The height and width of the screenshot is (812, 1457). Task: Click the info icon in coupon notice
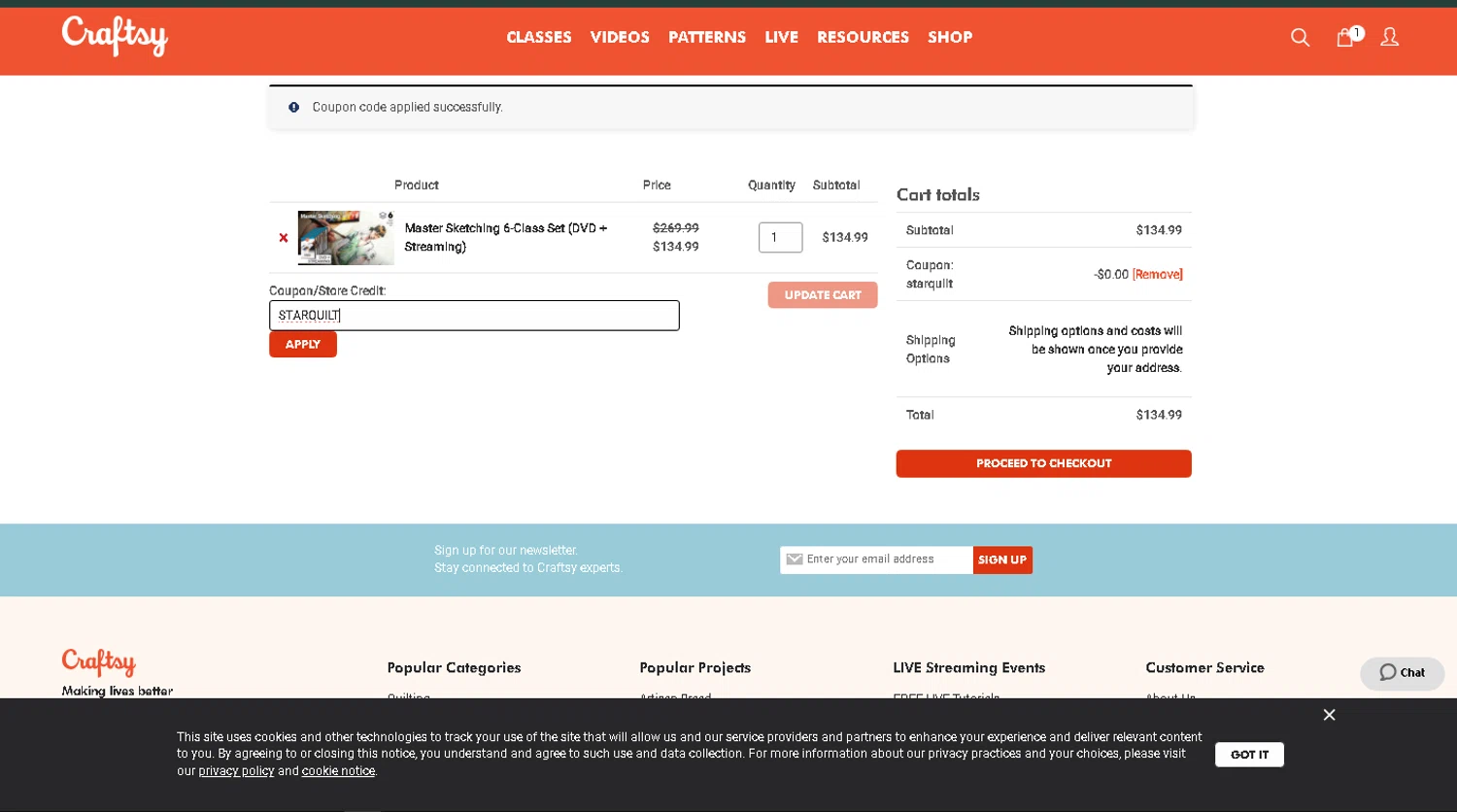[x=293, y=107]
